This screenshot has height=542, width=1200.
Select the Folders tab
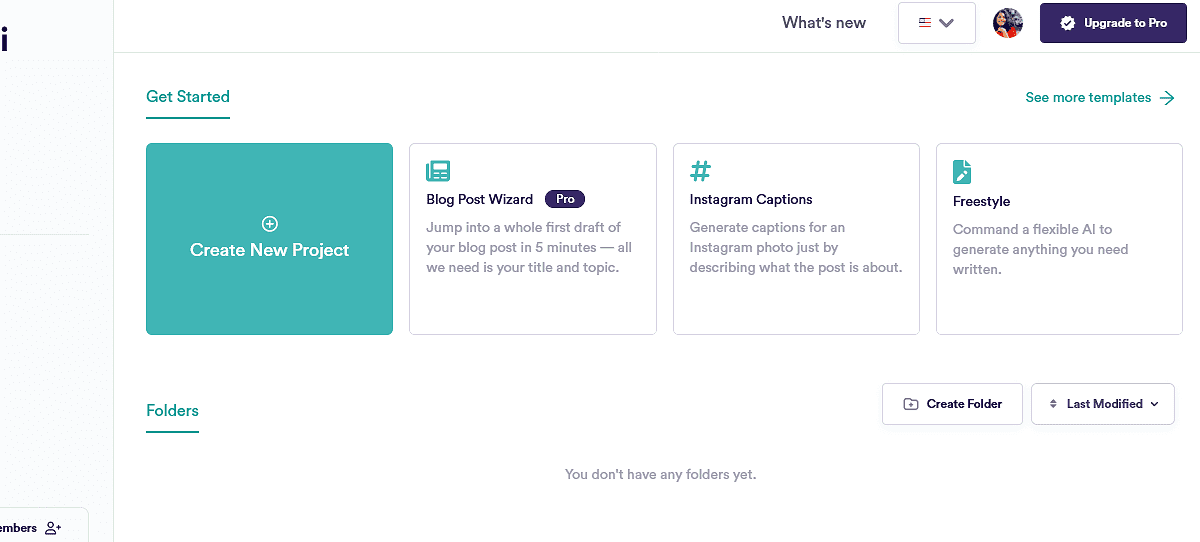[x=172, y=411]
